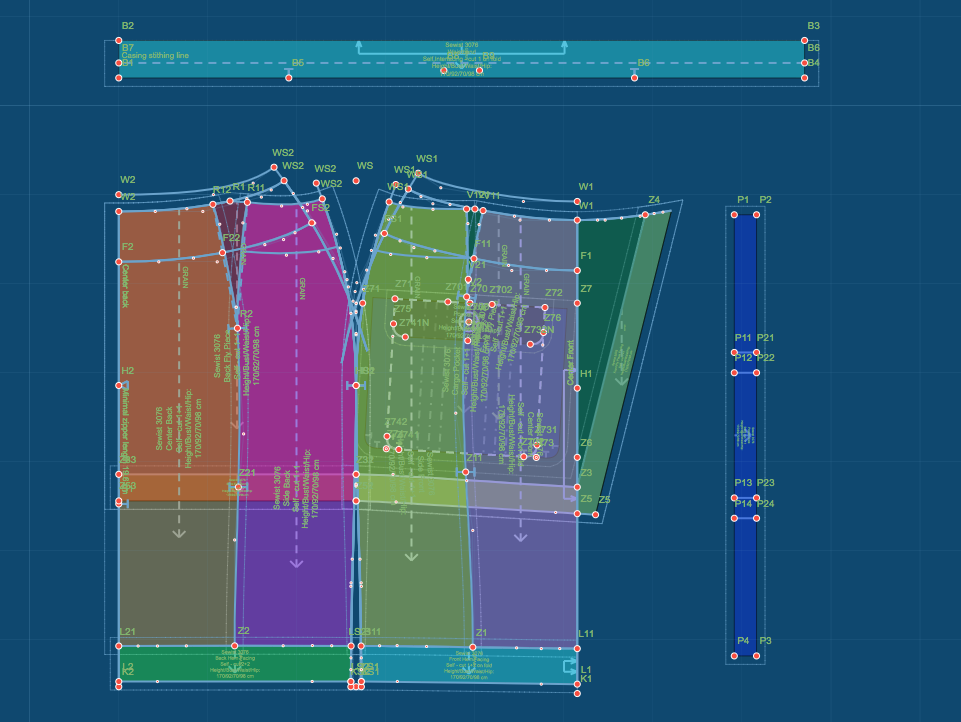
Task: Select node point F1 on center front
Action: click(577, 270)
